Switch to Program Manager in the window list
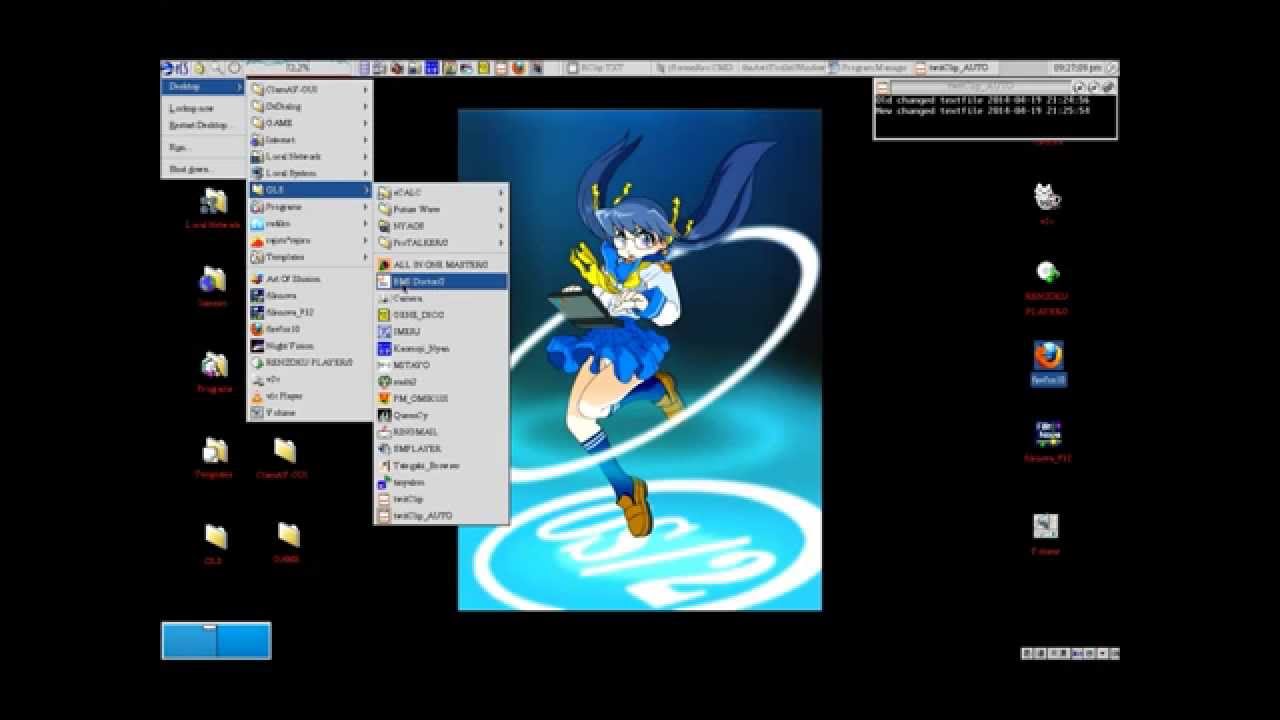The height and width of the screenshot is (720, 1280). (868, 68)
